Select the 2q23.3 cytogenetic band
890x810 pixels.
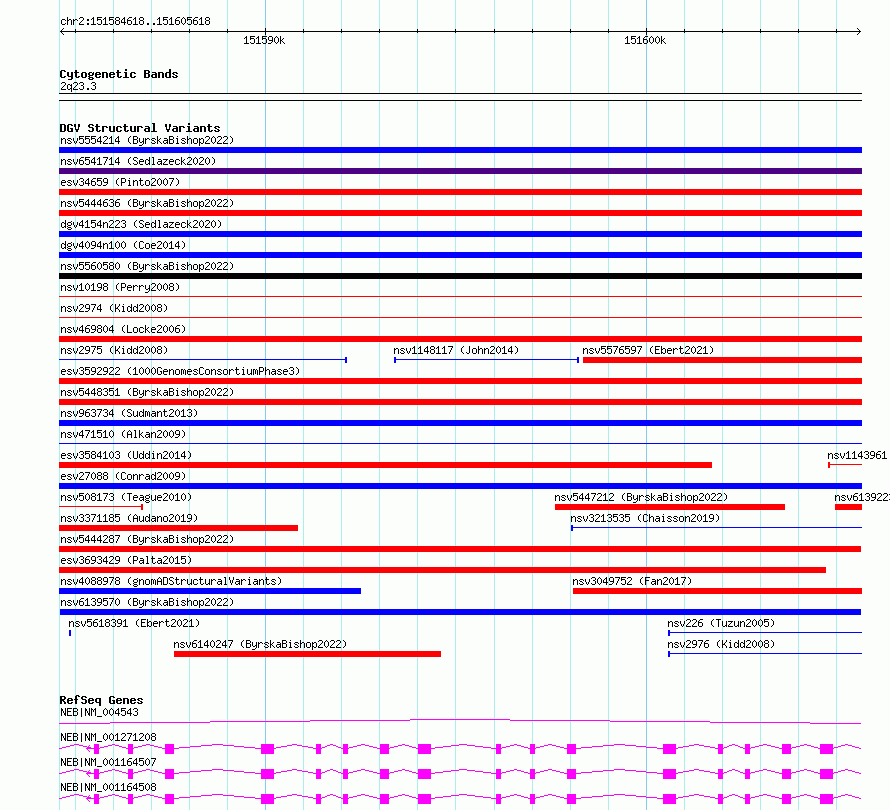pyautogui.click(x=460, y=97)
